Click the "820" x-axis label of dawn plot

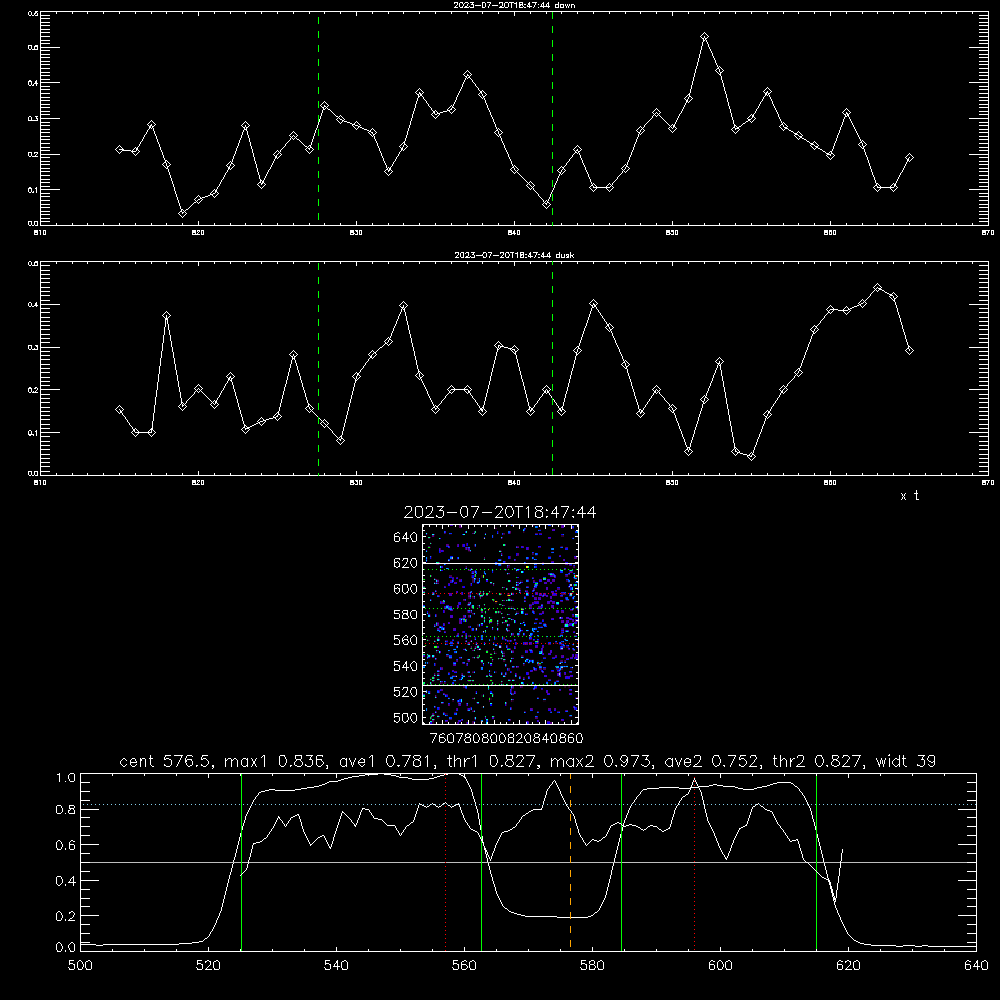tap(198, 233)
